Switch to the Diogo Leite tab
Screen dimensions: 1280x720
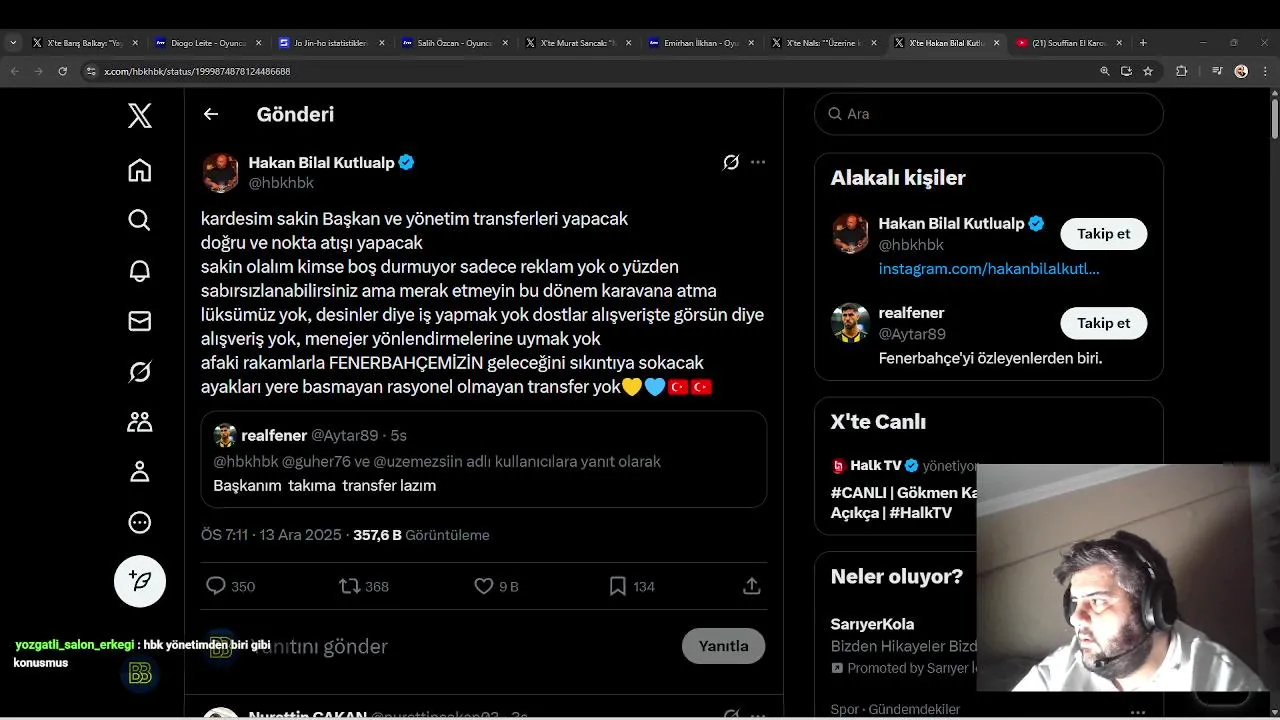208,43
